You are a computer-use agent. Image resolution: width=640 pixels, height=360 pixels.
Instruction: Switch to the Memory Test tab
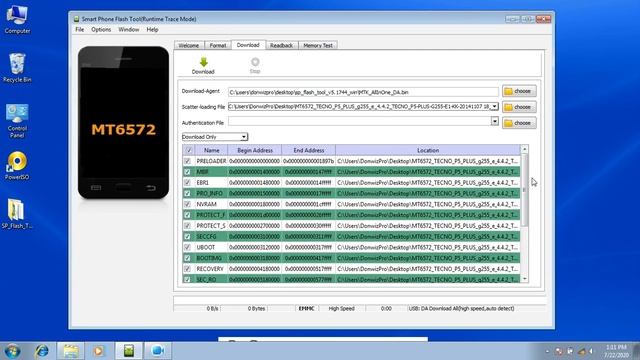[318, 45]
